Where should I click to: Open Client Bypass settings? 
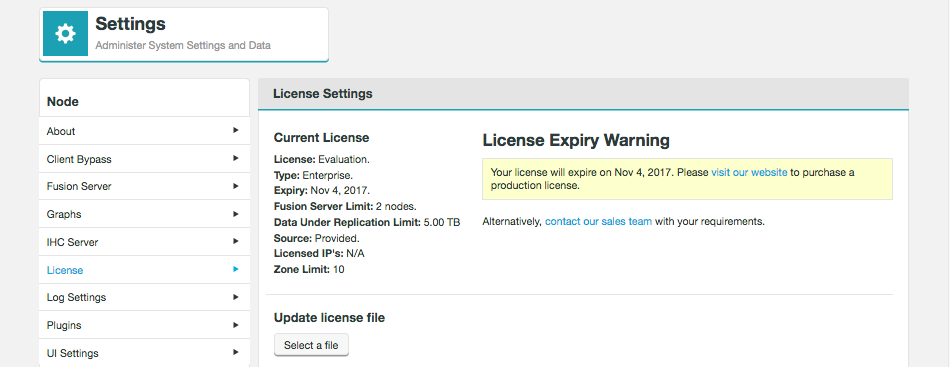tap(144, 159)
